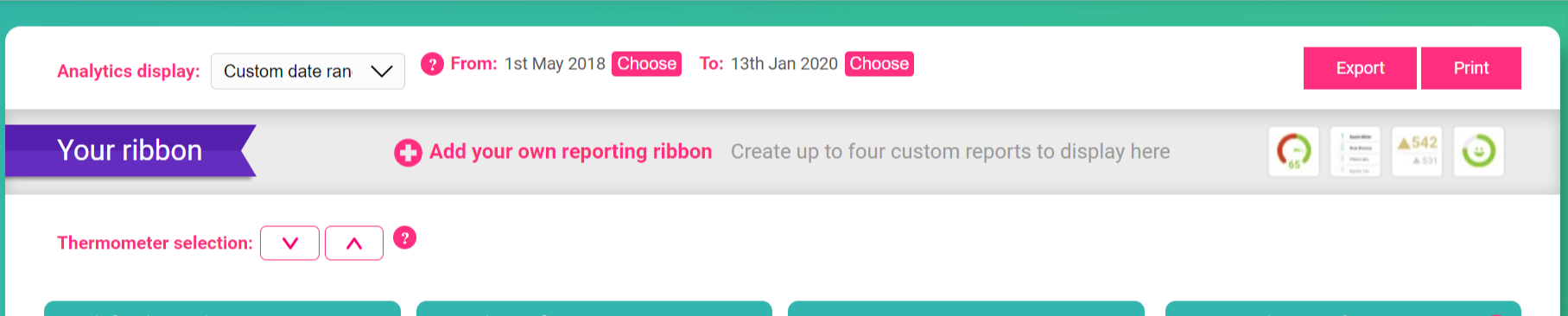Select the 542 score report thumbnail

1417,151
